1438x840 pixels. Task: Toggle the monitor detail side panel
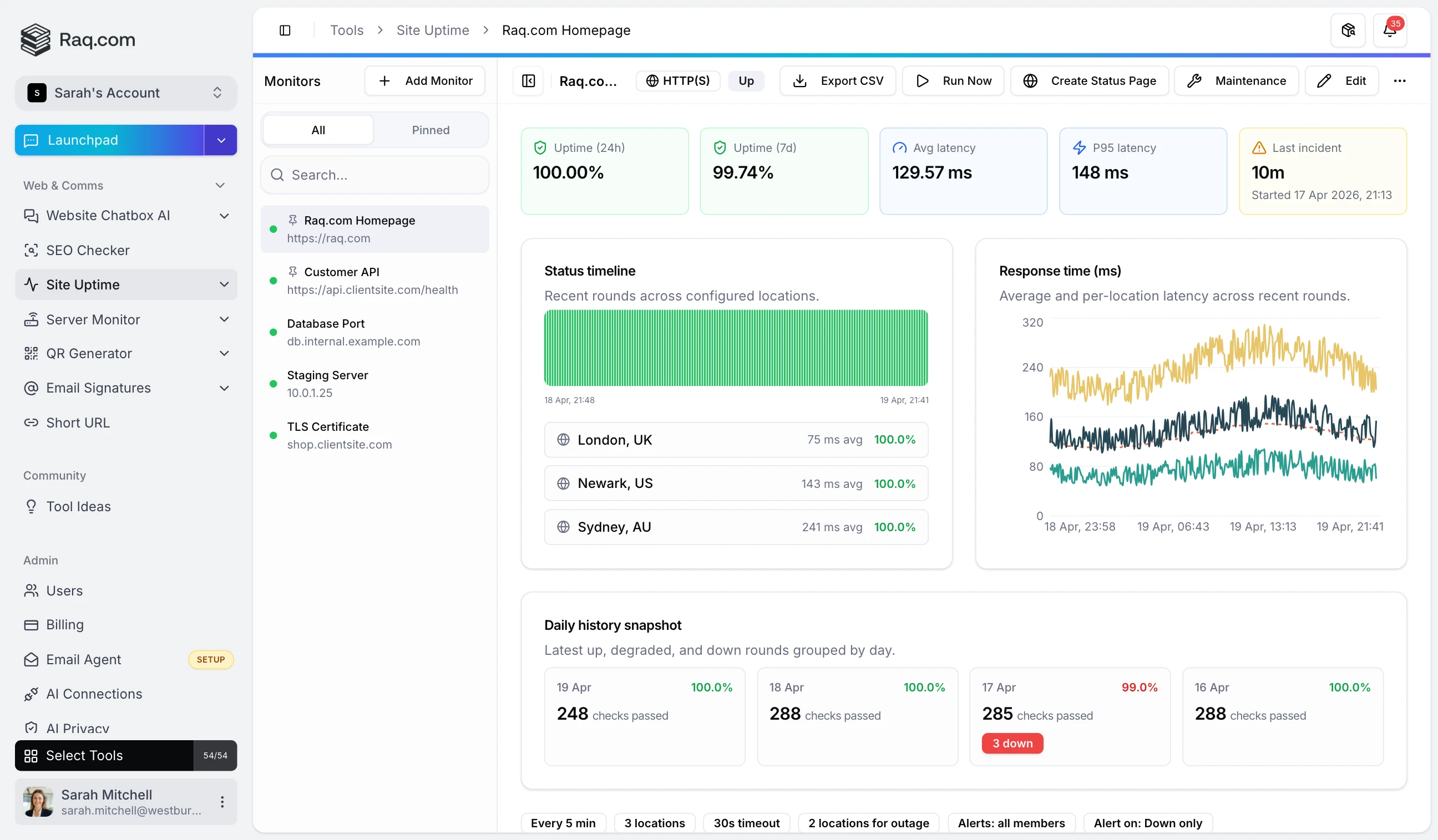coord(528,80)
